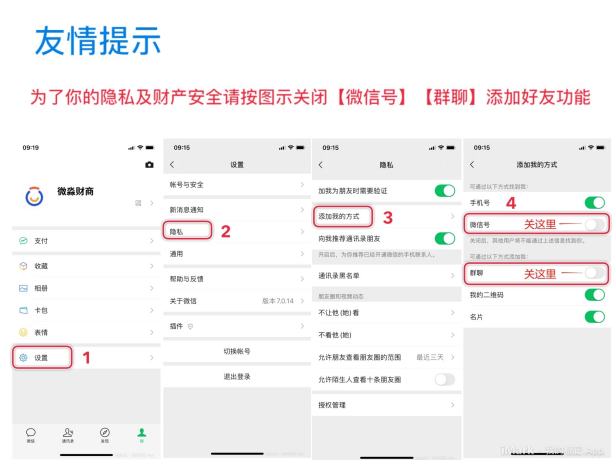The image size is (614, 460).
Task: Switch to the 微信 chats tab
Action: coord(31,435)
